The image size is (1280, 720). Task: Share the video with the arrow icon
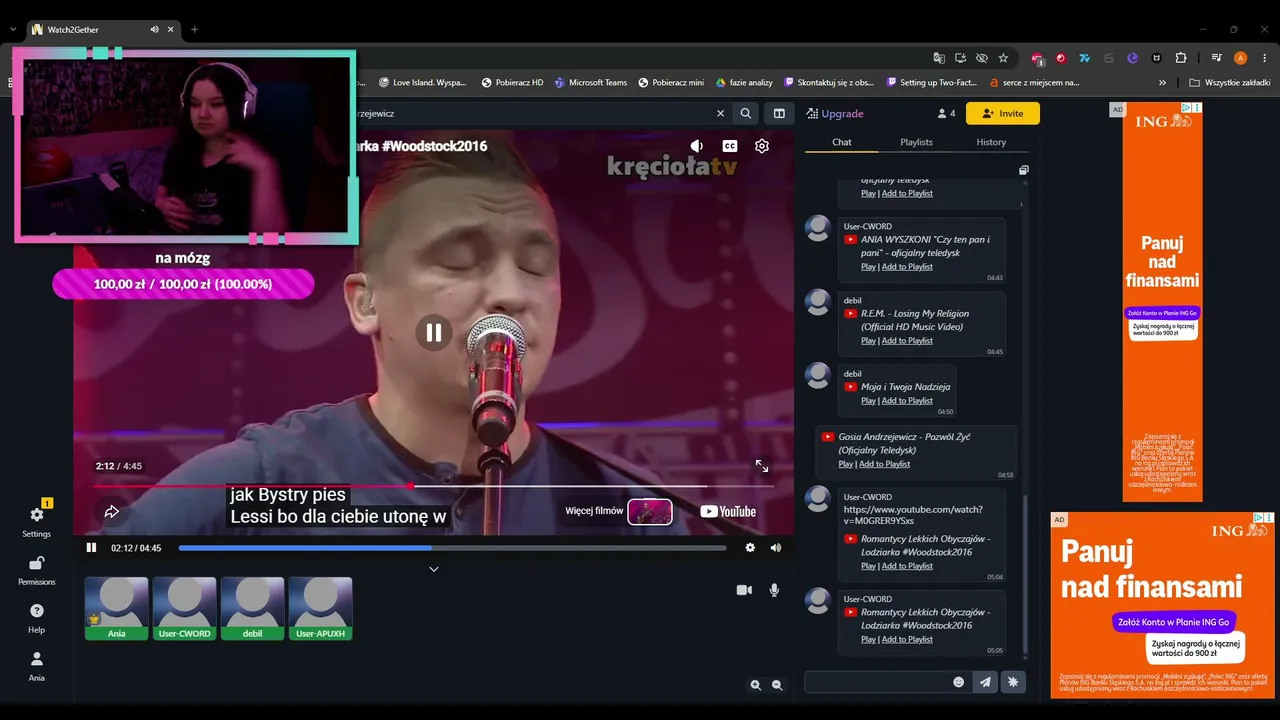point(112,512)
